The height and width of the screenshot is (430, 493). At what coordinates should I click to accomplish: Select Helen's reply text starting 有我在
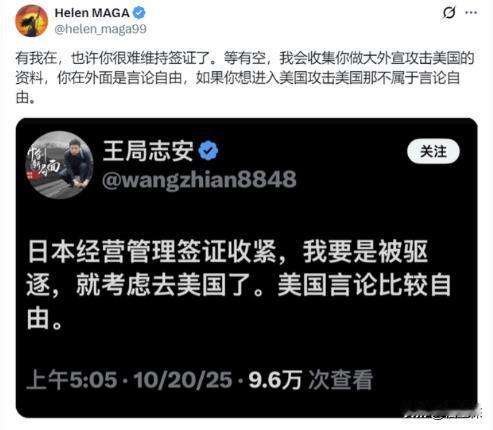pyautogui.click(x=245, y=78)
